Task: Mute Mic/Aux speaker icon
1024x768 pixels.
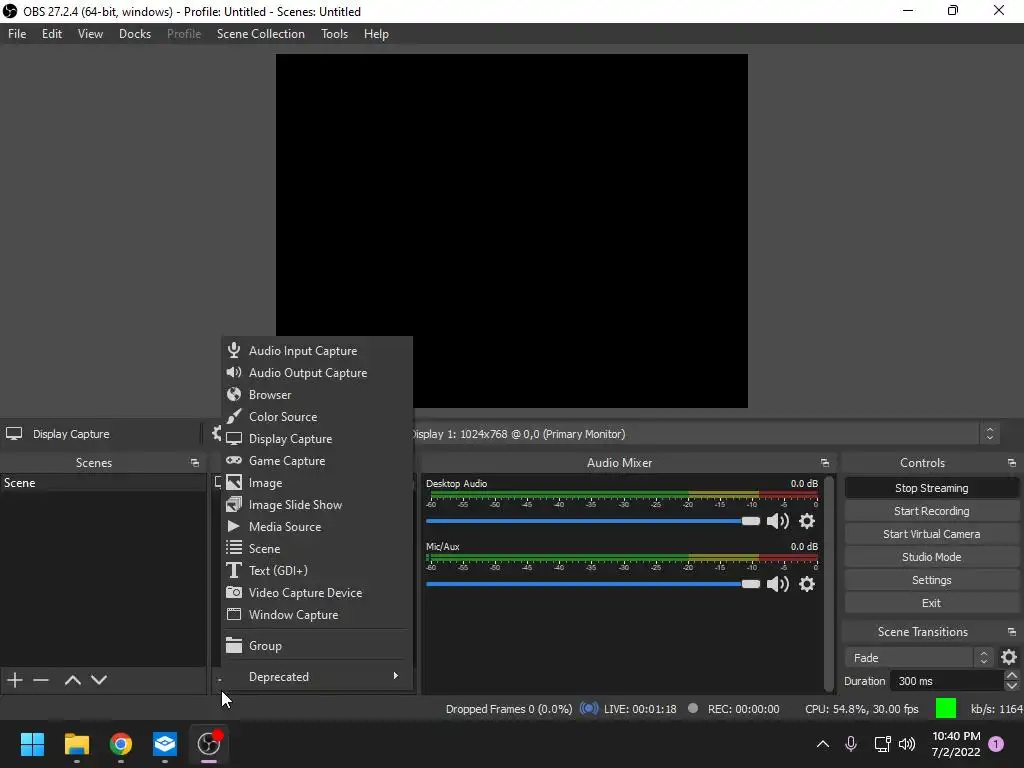Action: click(x=777, y=584)
